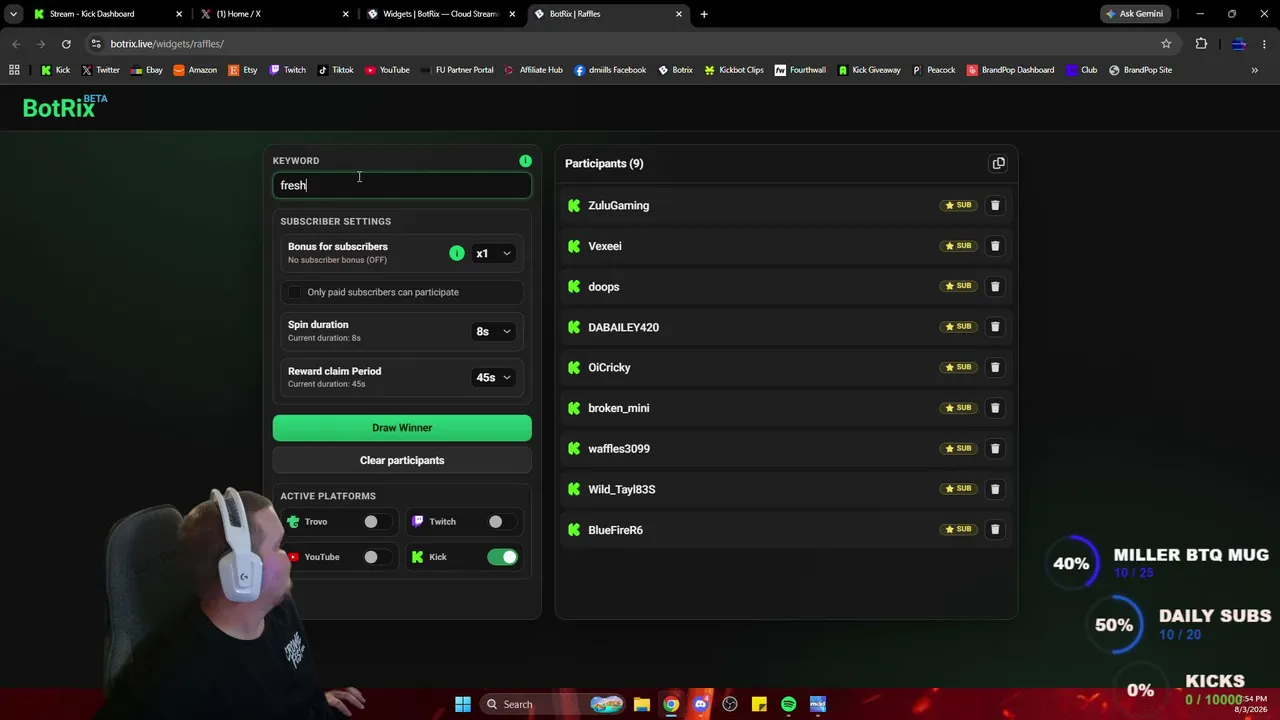Viewport: 1280px width, 720px height.
Task: Delete participant doops
Action: 995,286
